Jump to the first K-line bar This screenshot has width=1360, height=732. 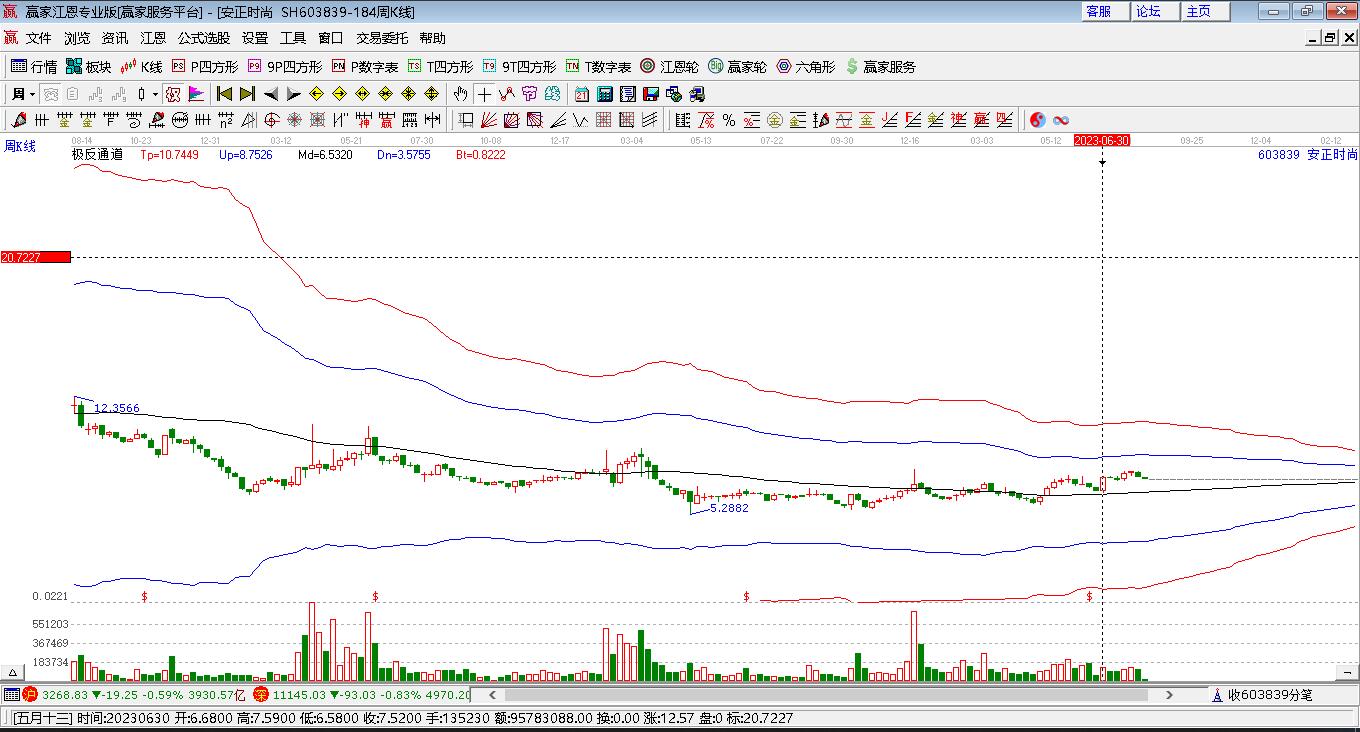click(x=224, y=94)
